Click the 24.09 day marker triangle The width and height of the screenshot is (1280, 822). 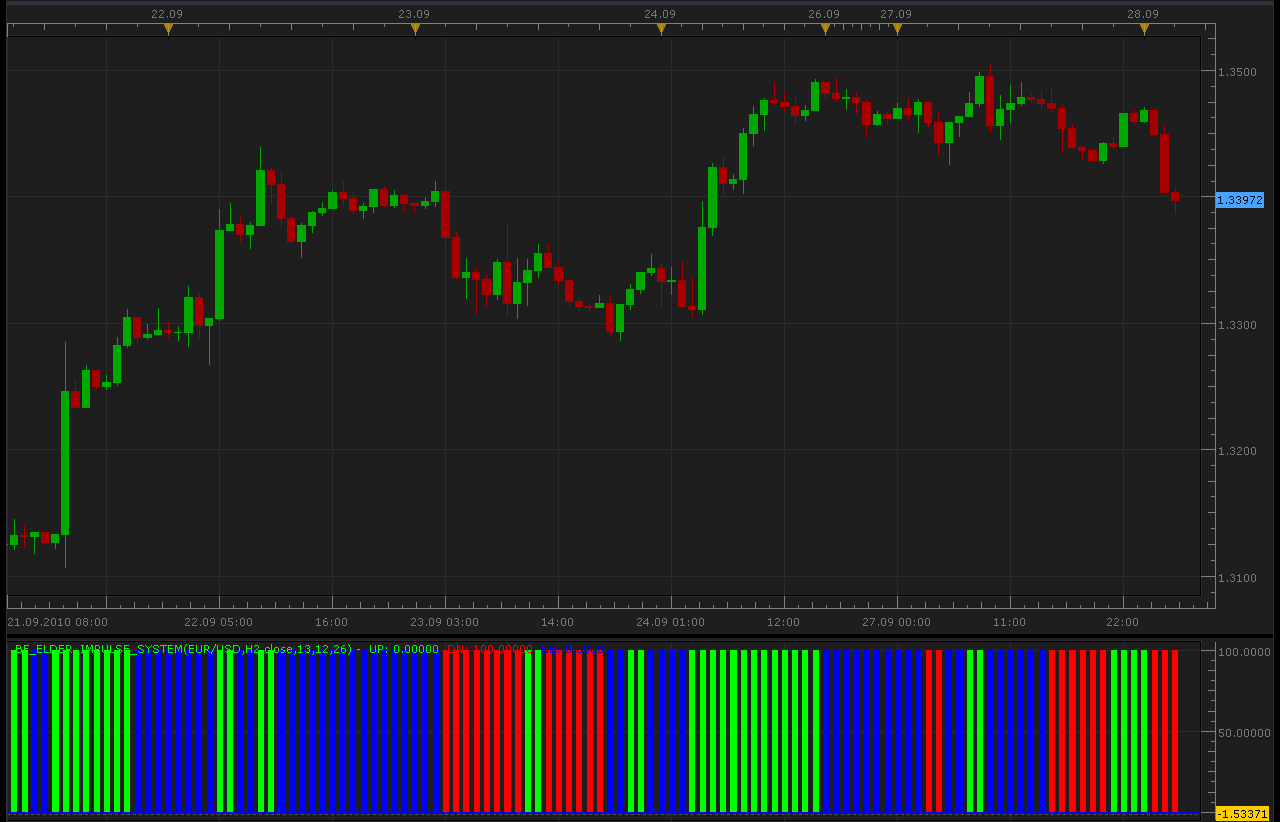tap(661, 29)
